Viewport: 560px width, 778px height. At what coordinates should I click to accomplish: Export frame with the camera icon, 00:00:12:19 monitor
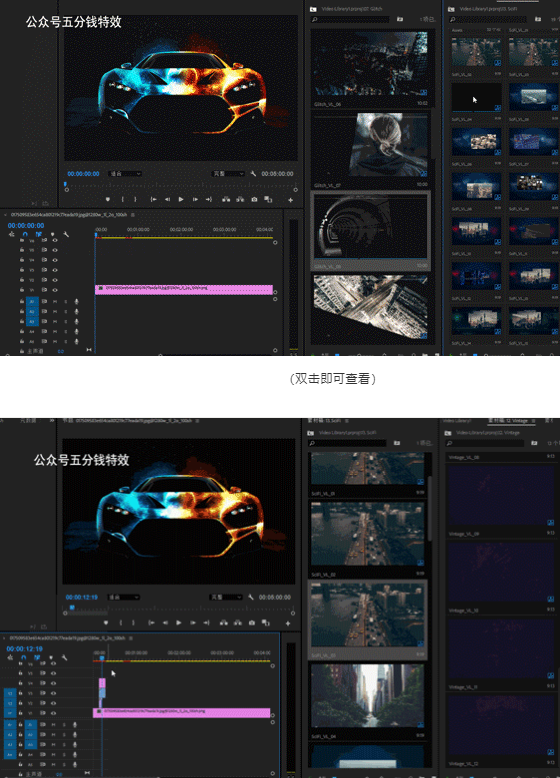[x=252, y=623]
